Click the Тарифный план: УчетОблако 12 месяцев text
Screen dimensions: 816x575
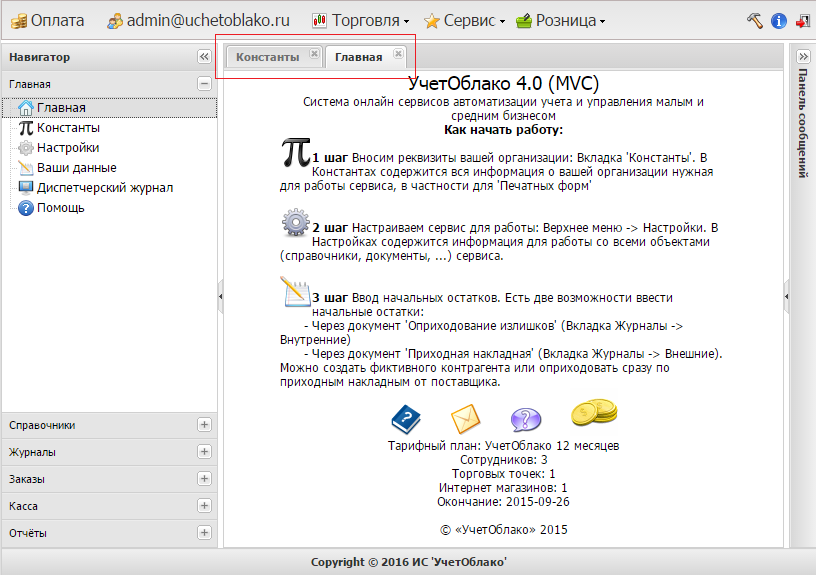[x=503, y=446]
